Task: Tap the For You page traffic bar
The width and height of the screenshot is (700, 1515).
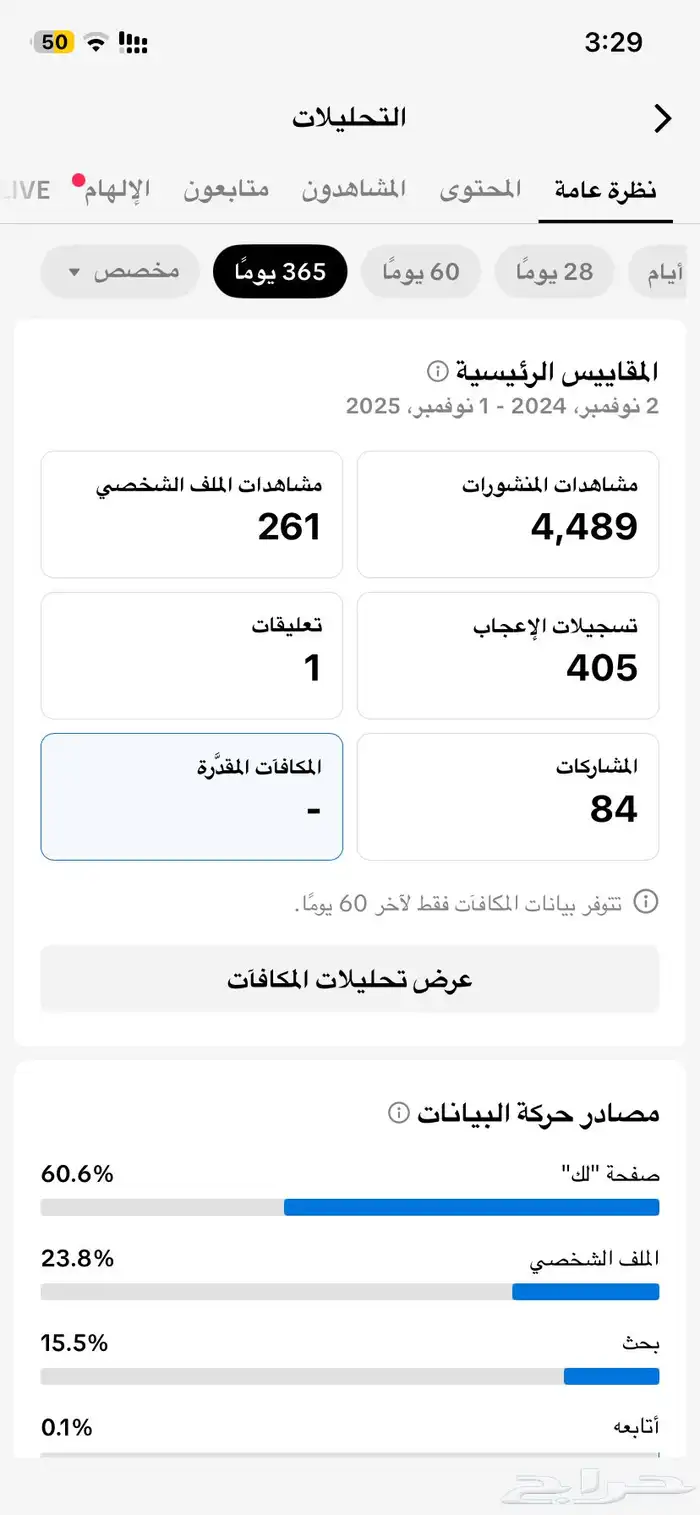Action: 349,1207
